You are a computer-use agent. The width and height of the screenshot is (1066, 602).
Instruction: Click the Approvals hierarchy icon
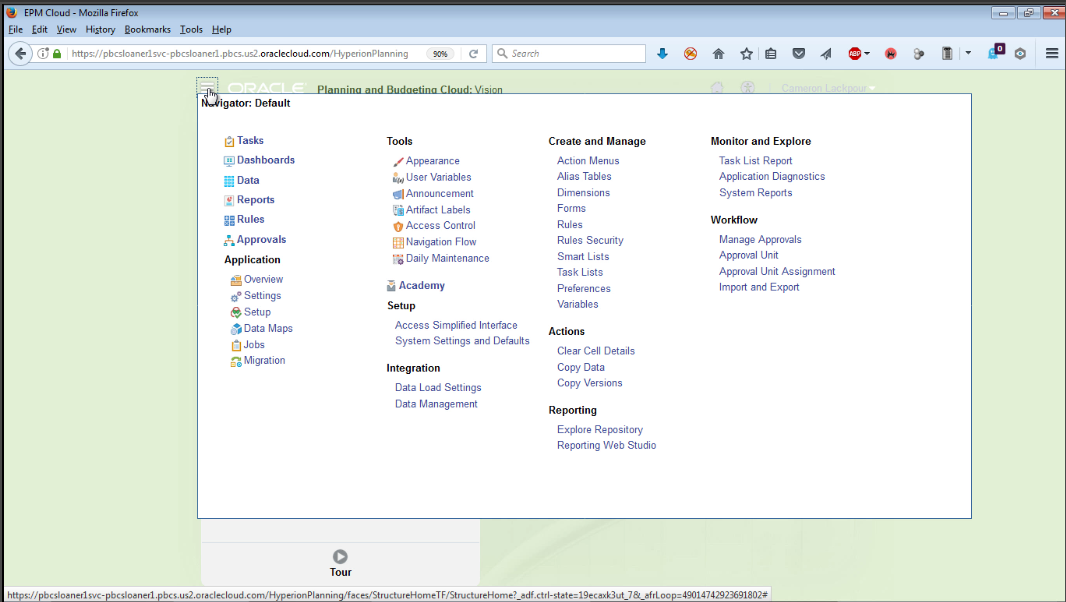coord(229,240)
